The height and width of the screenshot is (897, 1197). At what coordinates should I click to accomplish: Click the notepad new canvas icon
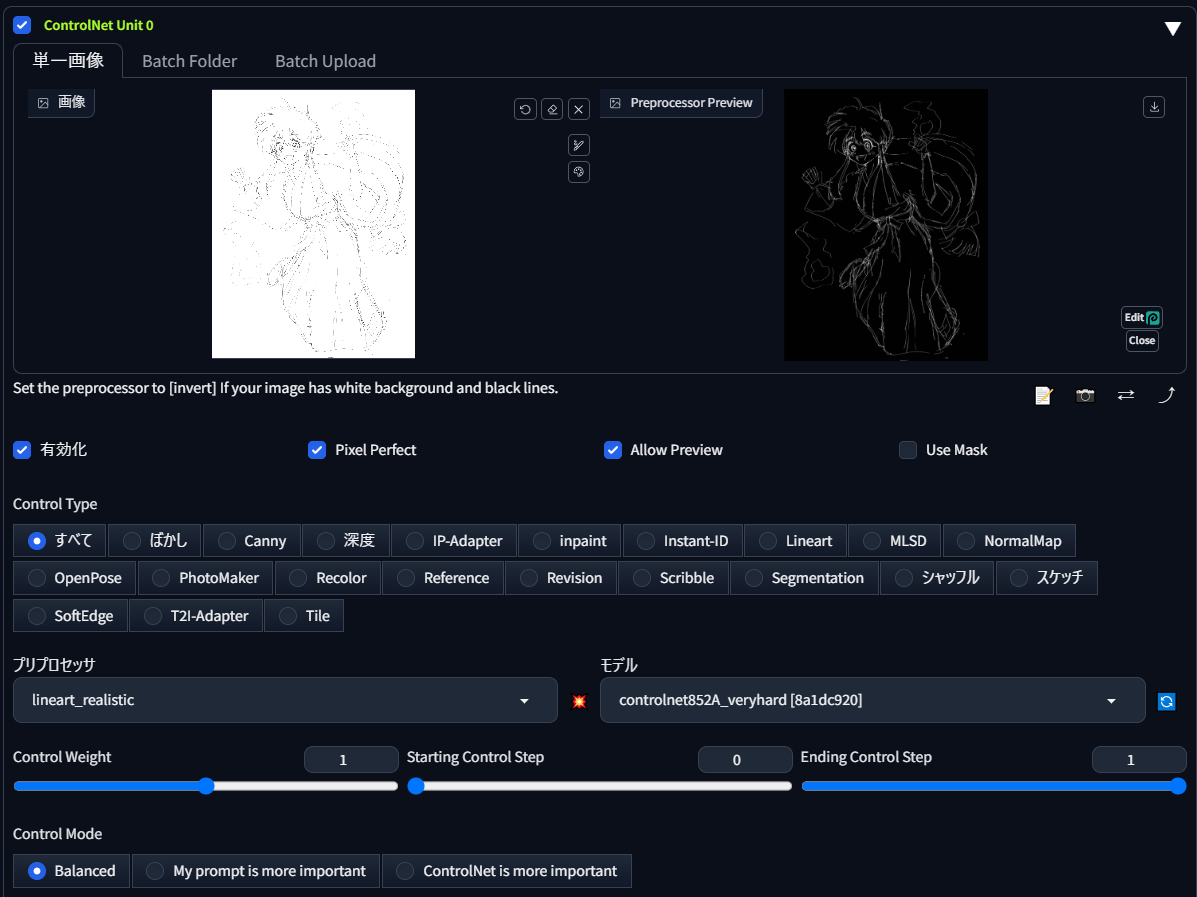click(x=1043, y=395)
